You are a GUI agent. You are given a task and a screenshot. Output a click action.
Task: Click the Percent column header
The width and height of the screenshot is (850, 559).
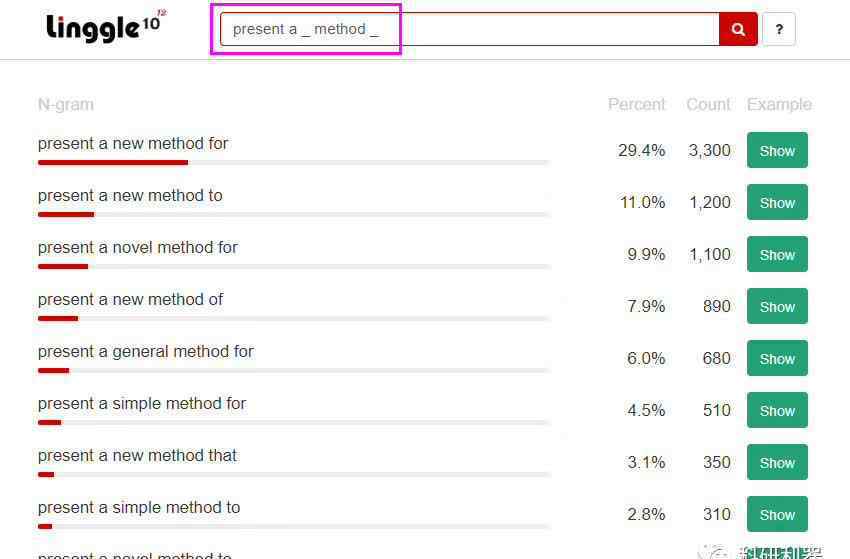tap(636, 104)
